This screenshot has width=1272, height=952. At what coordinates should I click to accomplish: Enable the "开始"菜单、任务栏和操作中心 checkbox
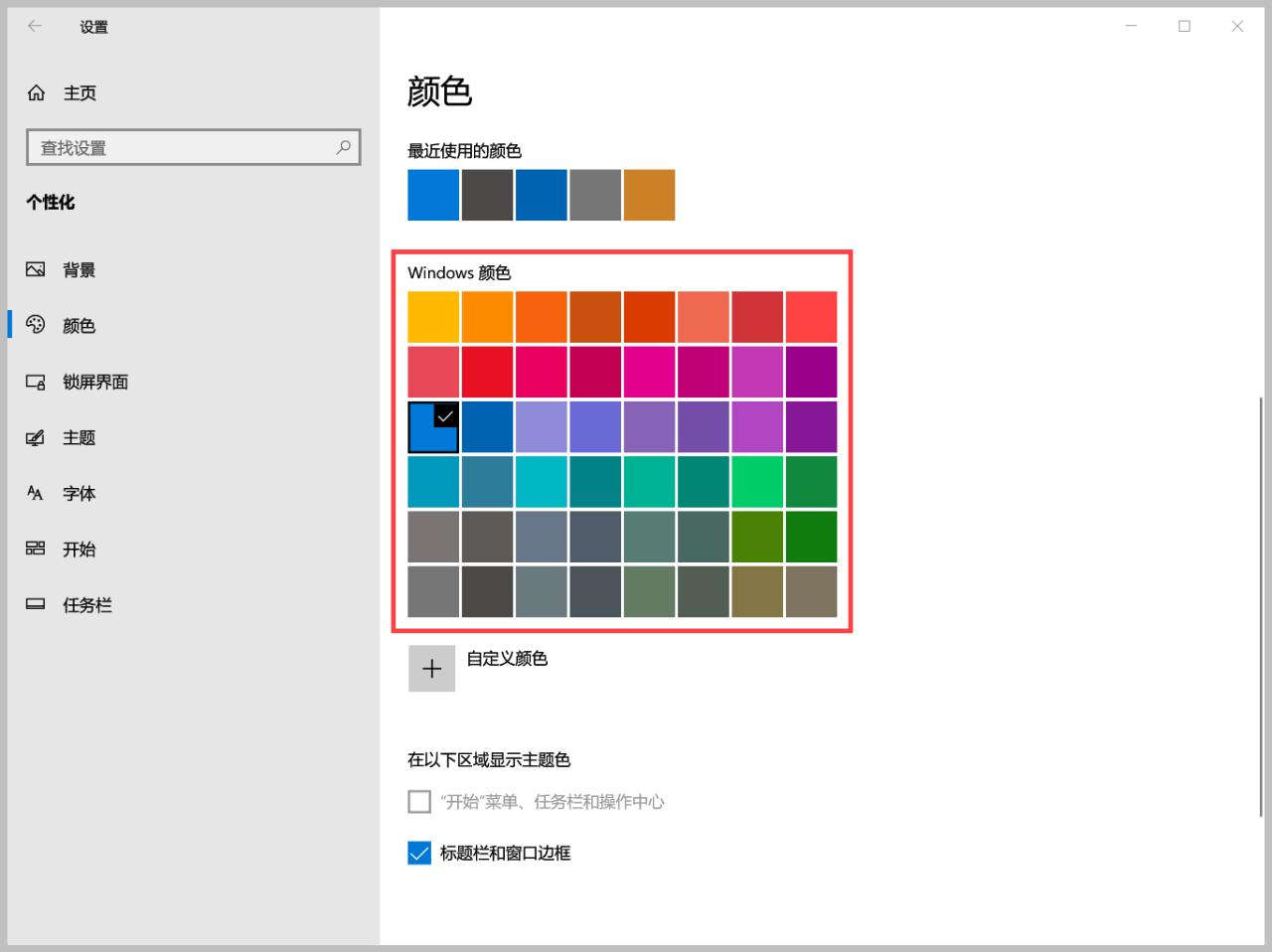pyautogui.click(x=418, y=801)
